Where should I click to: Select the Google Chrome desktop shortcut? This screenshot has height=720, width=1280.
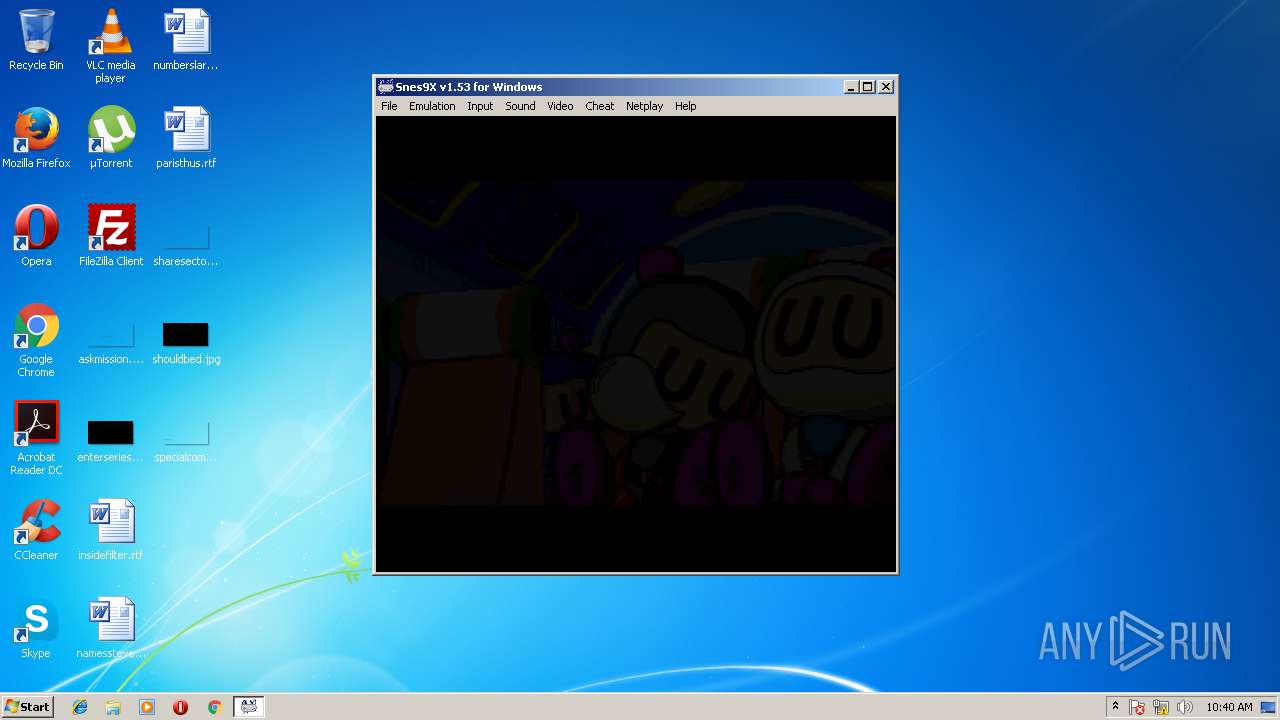(x=36, y=341)
